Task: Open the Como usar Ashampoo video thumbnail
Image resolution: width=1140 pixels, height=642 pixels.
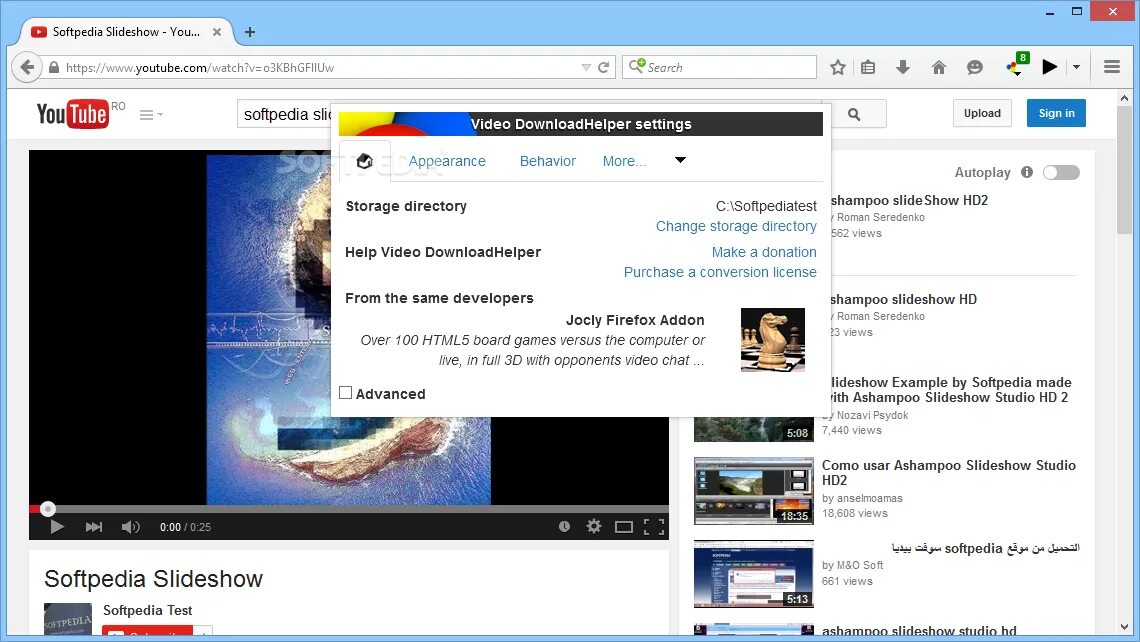Action: (x=754, y=491)
